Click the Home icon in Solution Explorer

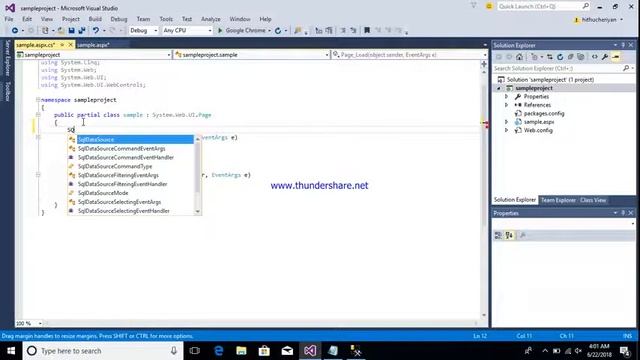(519, 57)
